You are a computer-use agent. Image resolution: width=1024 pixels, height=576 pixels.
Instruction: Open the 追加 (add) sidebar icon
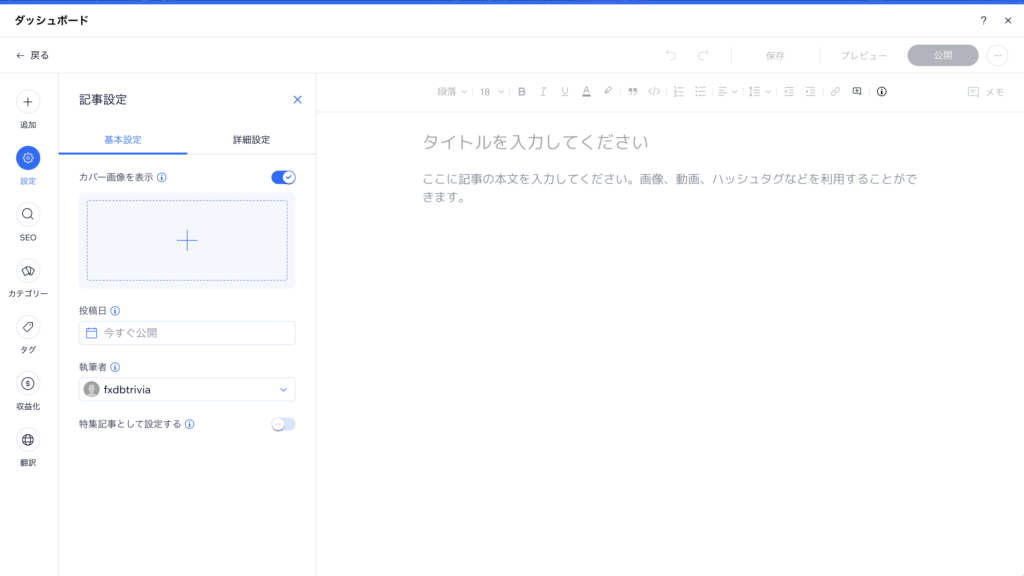tap(27, 102)
